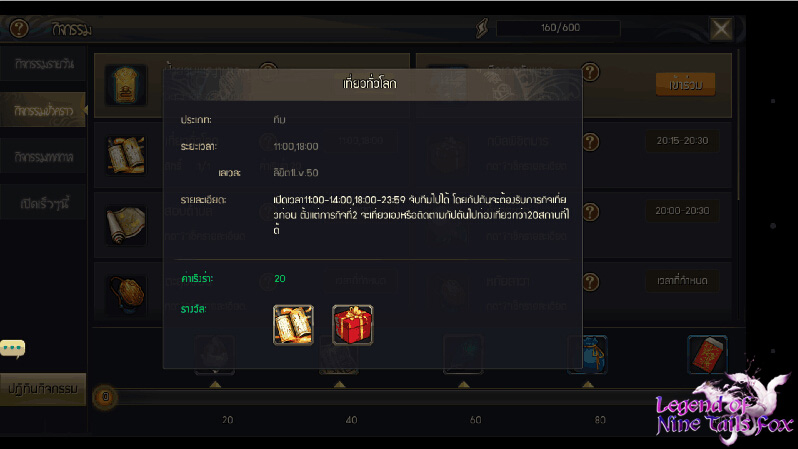Switch to the กิจกรรมรายวัน tab
Viewport: 798px width, 449px height.
[x=43, y=64]
